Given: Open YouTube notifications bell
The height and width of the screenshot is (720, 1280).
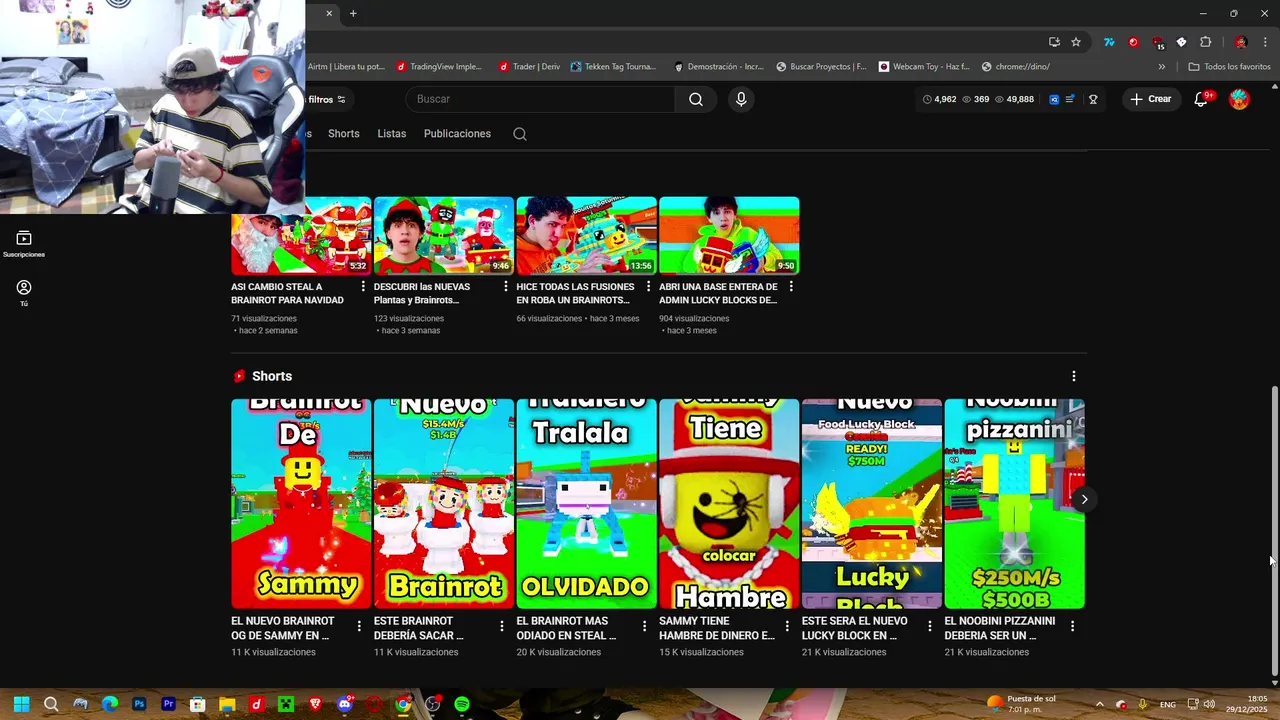Looking at the screenshot, I should 1201,99.
